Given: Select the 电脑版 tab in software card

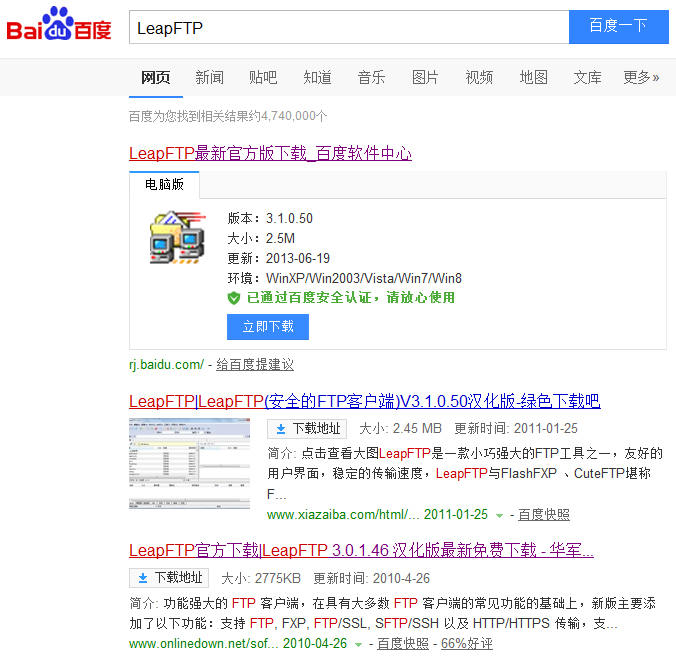Looking at the screenshot, I should [164, 185].
